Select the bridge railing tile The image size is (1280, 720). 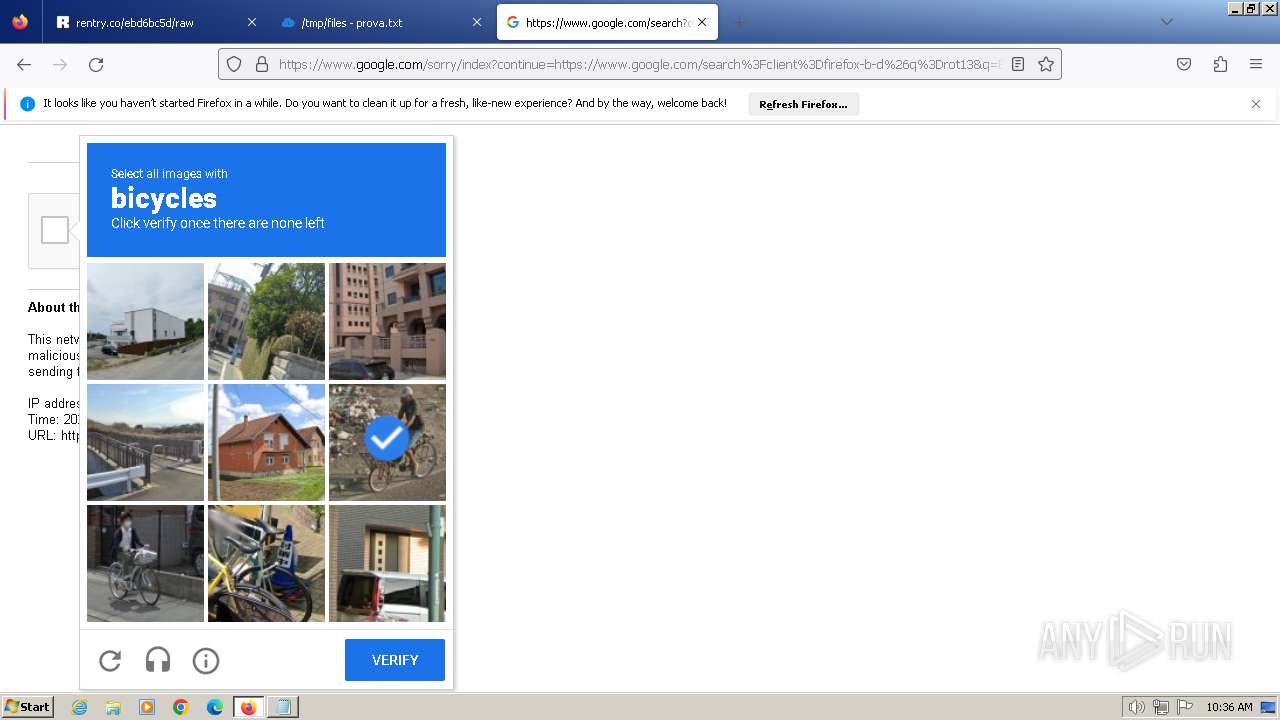[x=145, y=442]
